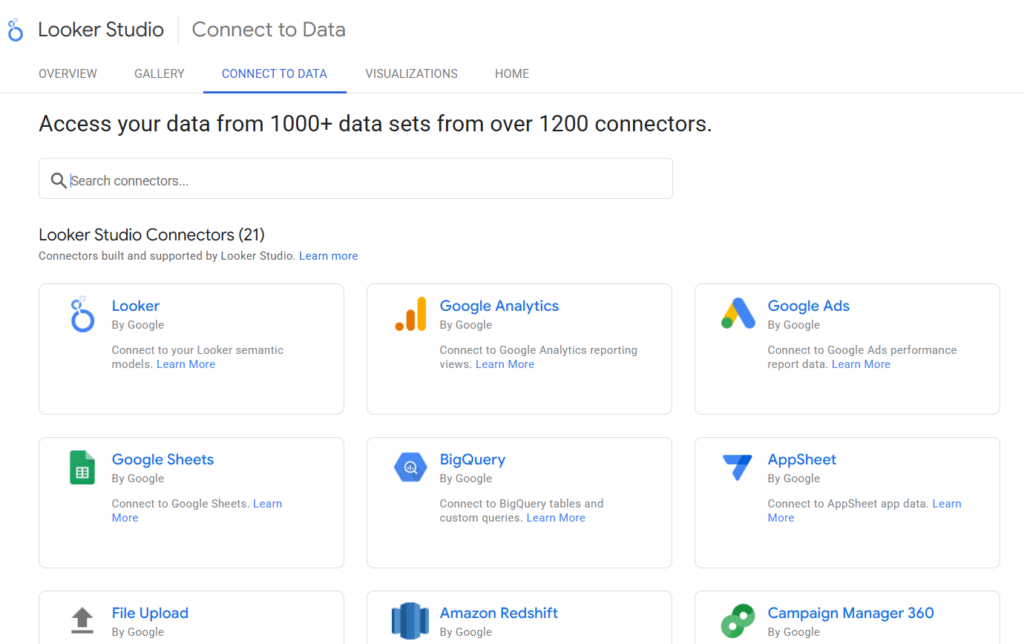Click 'By Google' under File Upload
Image resolution: width=1024 pixels, height=644 pixels.
tap(138, 632)
